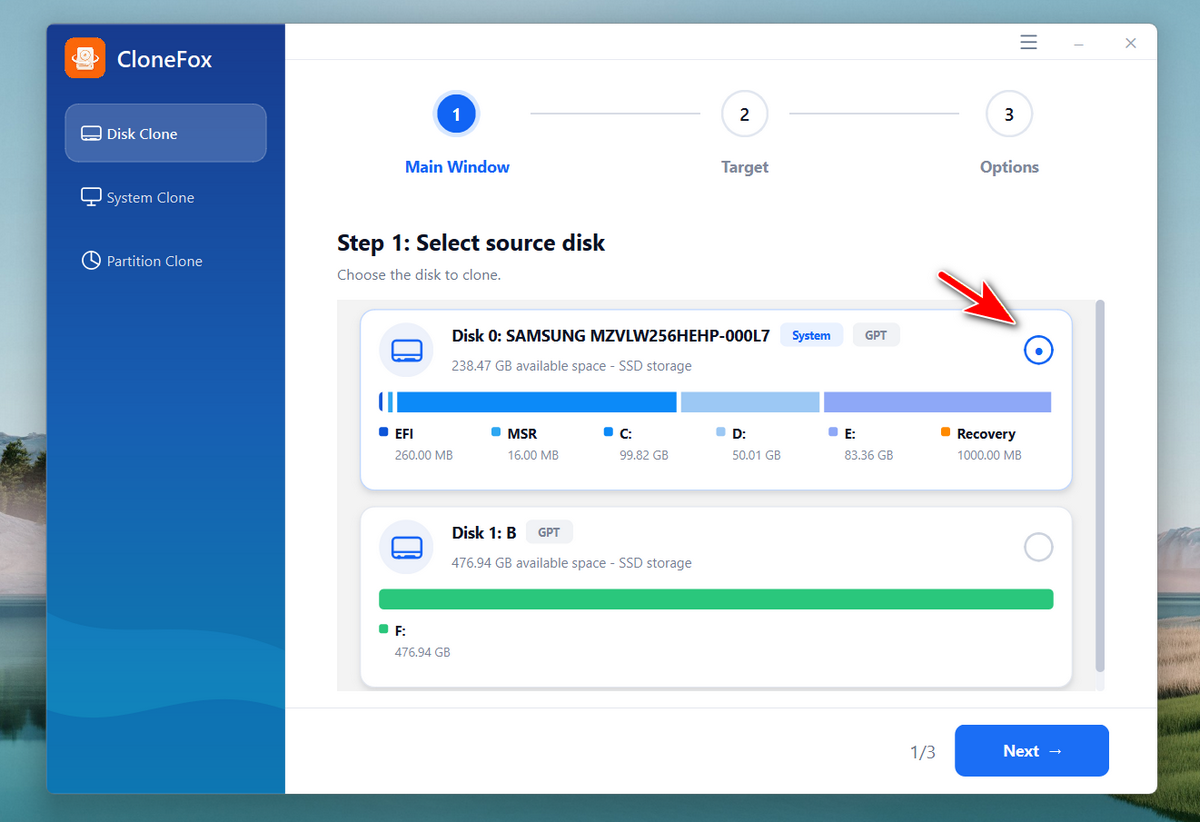The height and width of the screenshot is (822, 1200).
Task: Click step 1 Main Window circle
Action: (x=457, y=115)
